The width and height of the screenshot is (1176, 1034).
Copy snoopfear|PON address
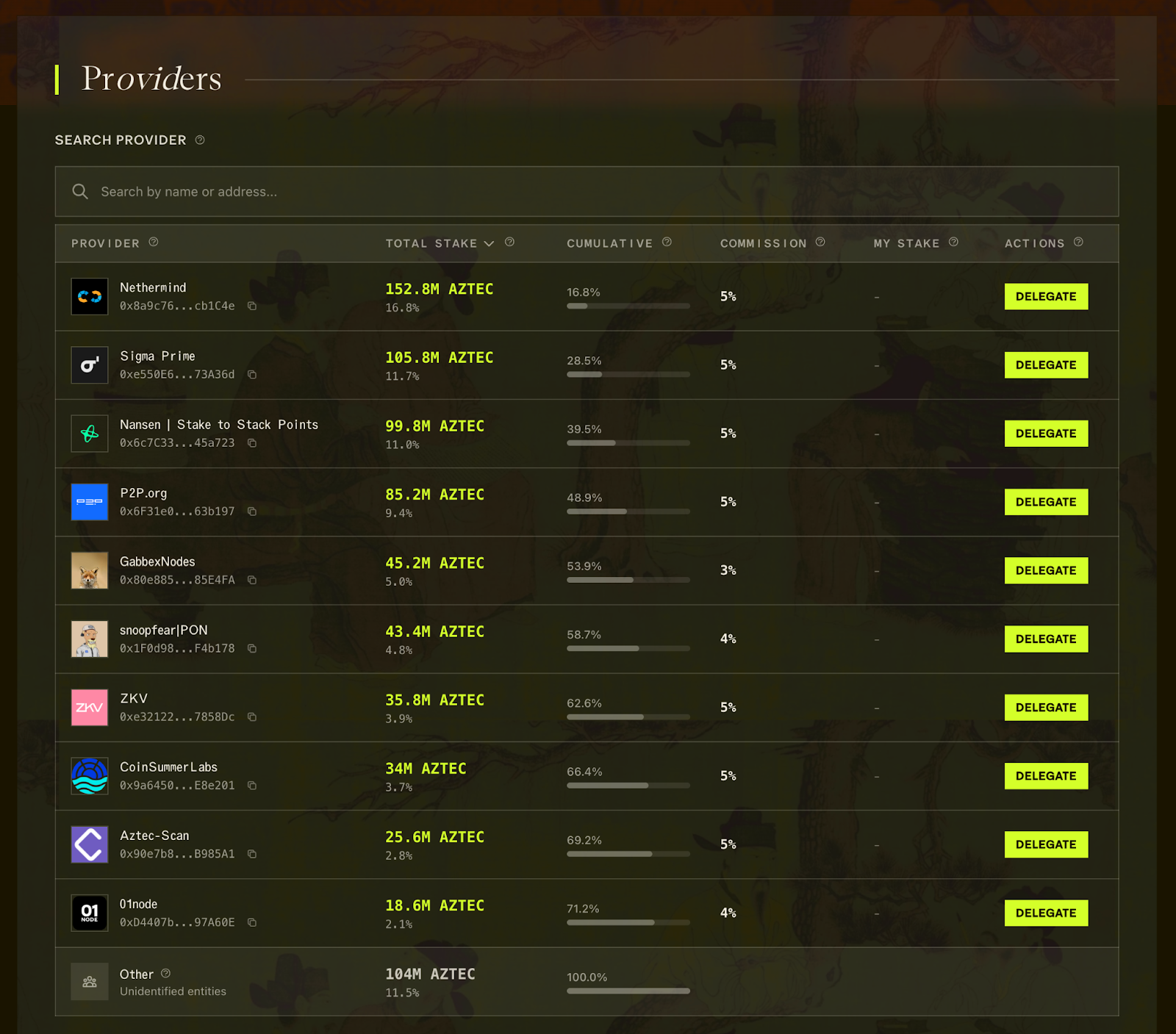252,648
